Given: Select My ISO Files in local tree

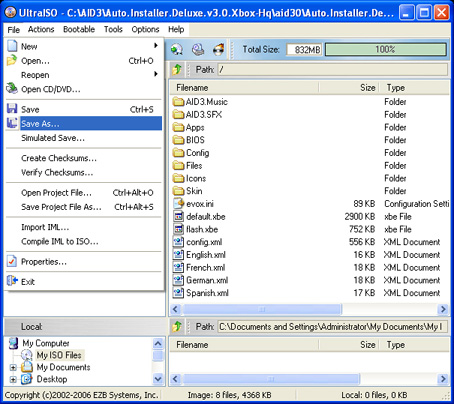Looking at the screenshot, I should point(59,355).
